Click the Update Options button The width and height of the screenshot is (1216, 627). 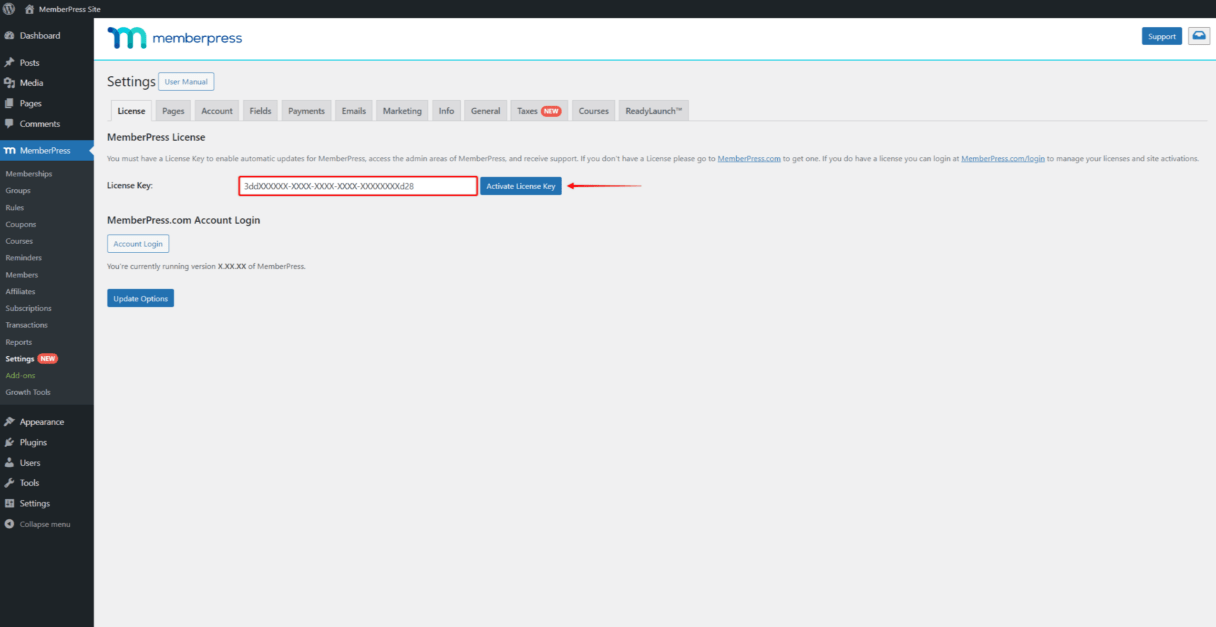point(140,298)
